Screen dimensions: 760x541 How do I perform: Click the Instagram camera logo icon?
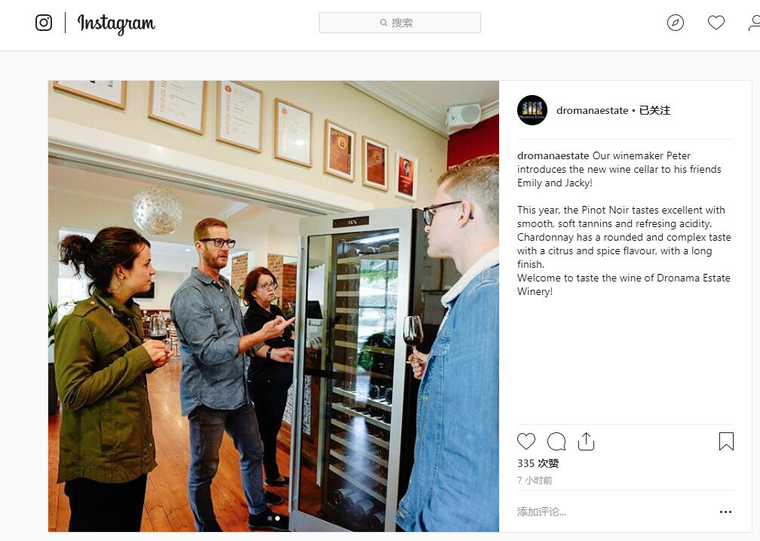point(44,23)
